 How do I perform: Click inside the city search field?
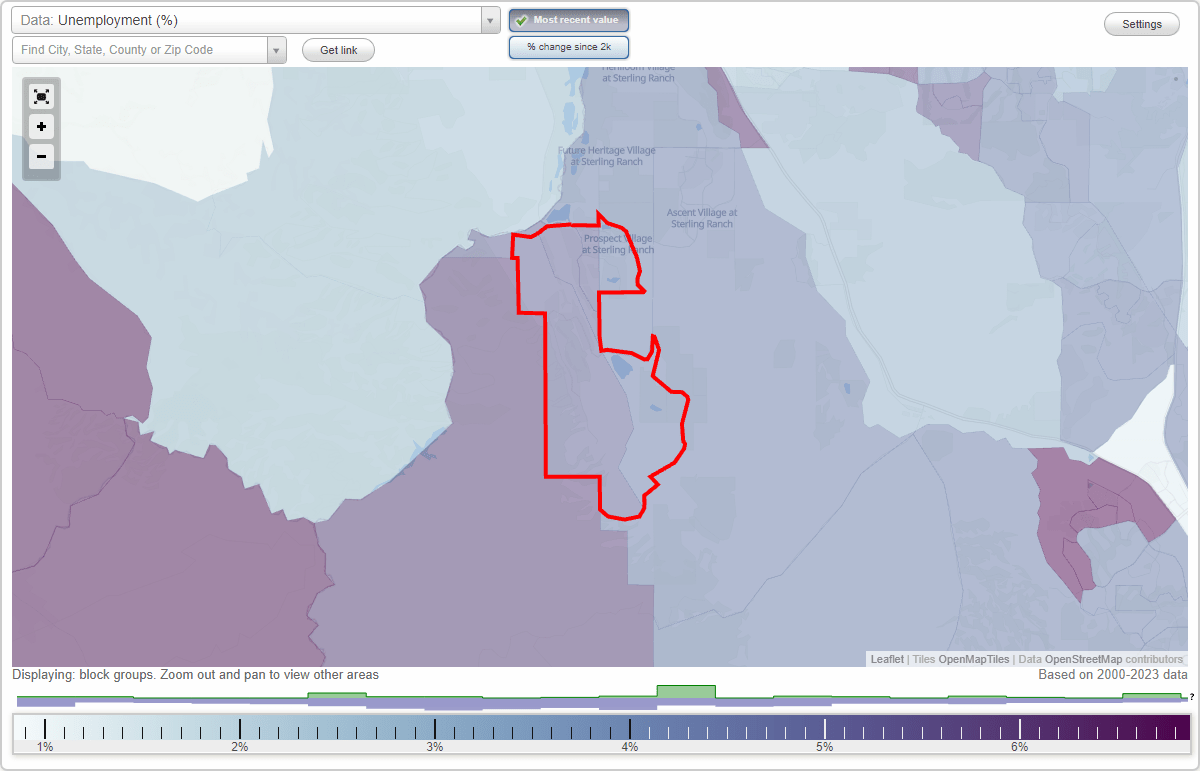click(140, 50)
